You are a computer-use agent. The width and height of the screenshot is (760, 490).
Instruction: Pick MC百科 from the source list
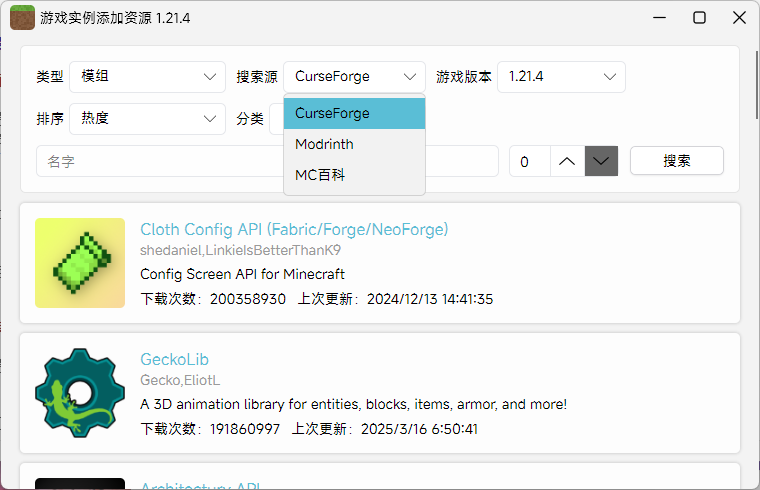coord(354,175)
